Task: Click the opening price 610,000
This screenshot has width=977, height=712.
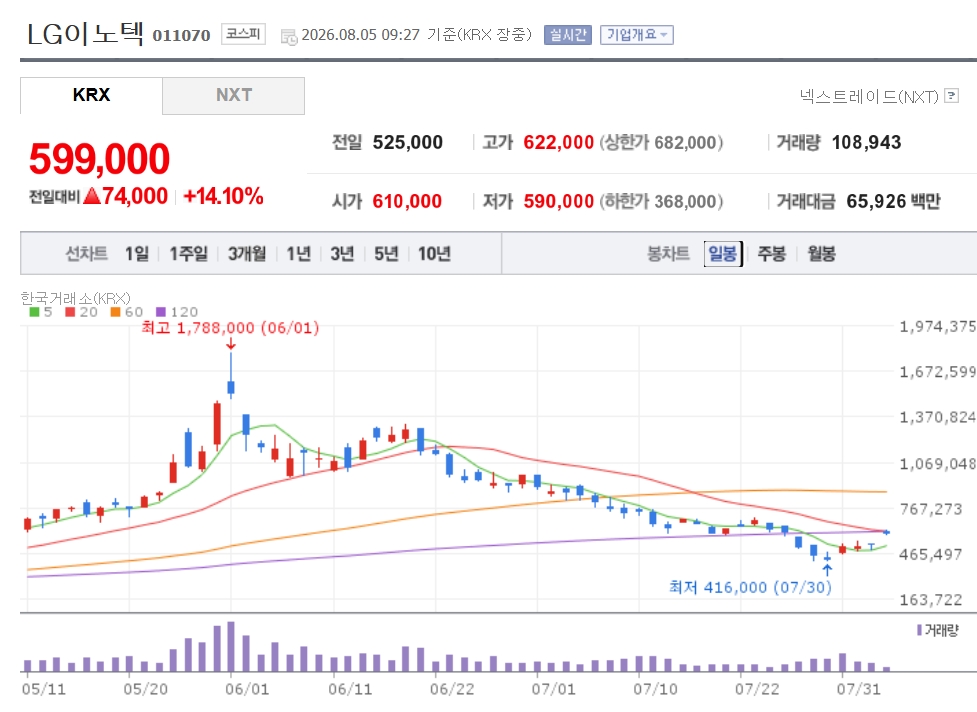Action: (407, 201)
